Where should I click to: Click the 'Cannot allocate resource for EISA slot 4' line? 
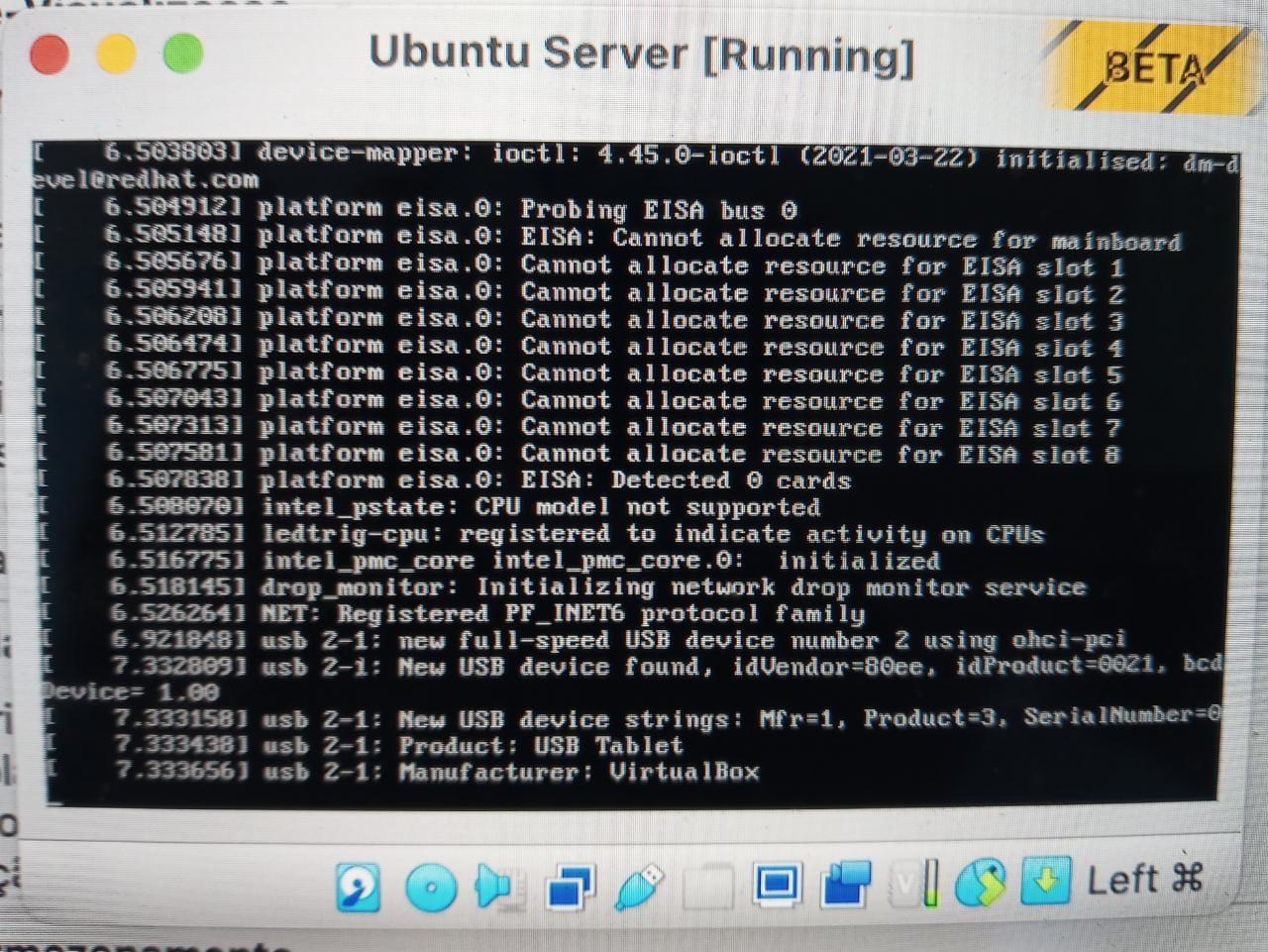580,346
